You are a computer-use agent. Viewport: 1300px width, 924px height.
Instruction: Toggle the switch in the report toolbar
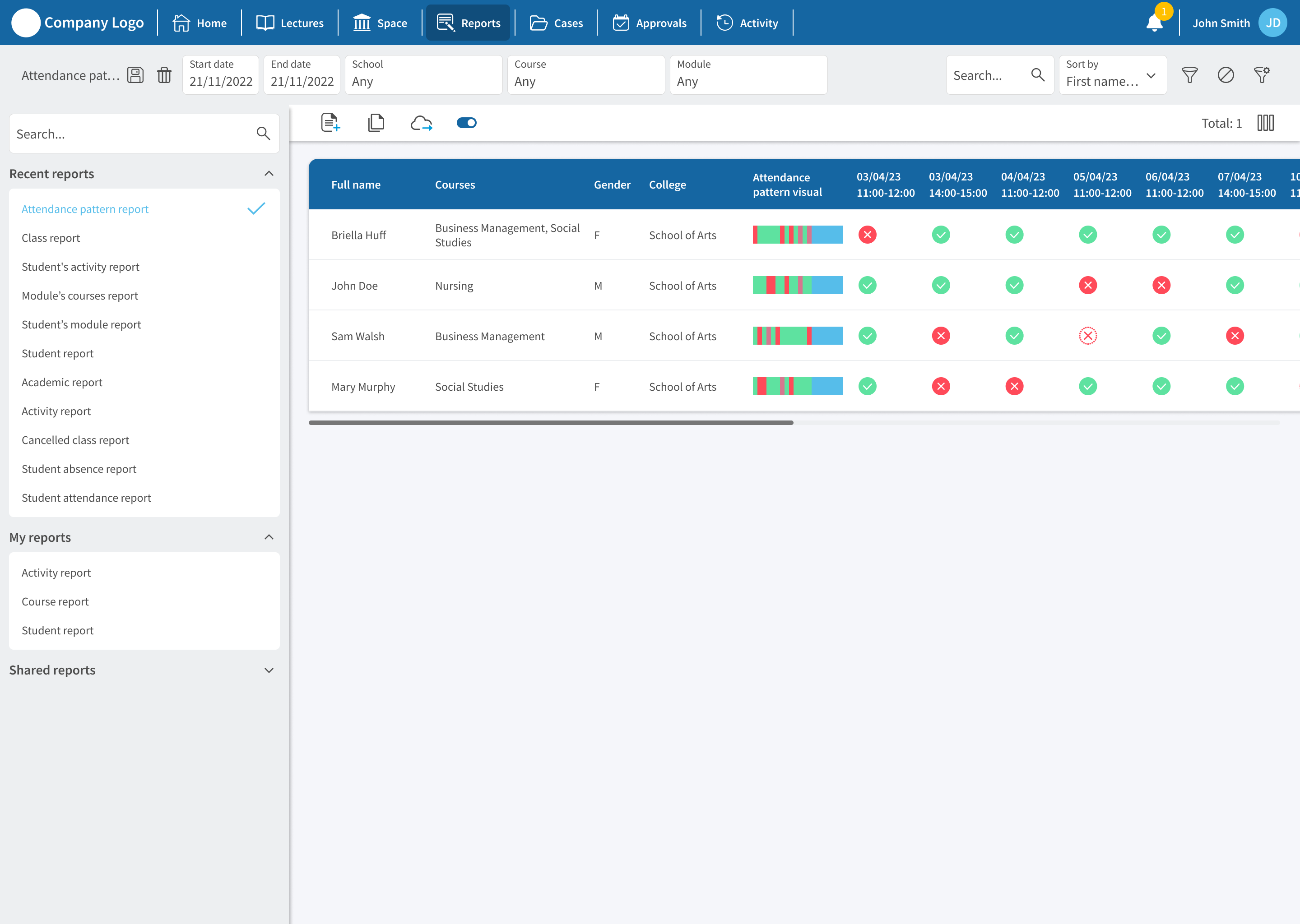pos(467,122)
